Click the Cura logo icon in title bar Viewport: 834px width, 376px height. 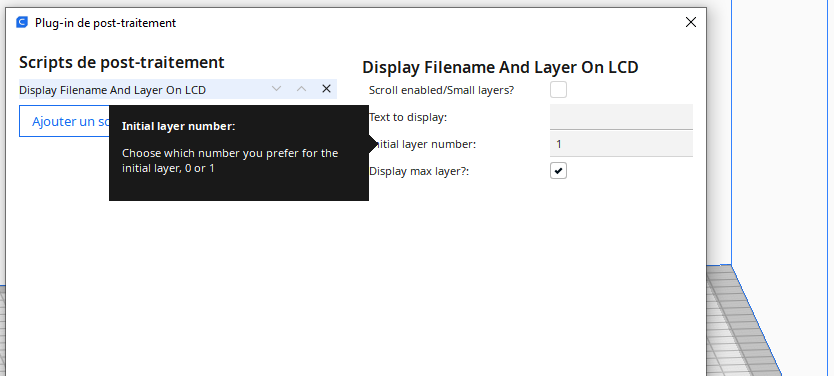(x=22, y=22)
